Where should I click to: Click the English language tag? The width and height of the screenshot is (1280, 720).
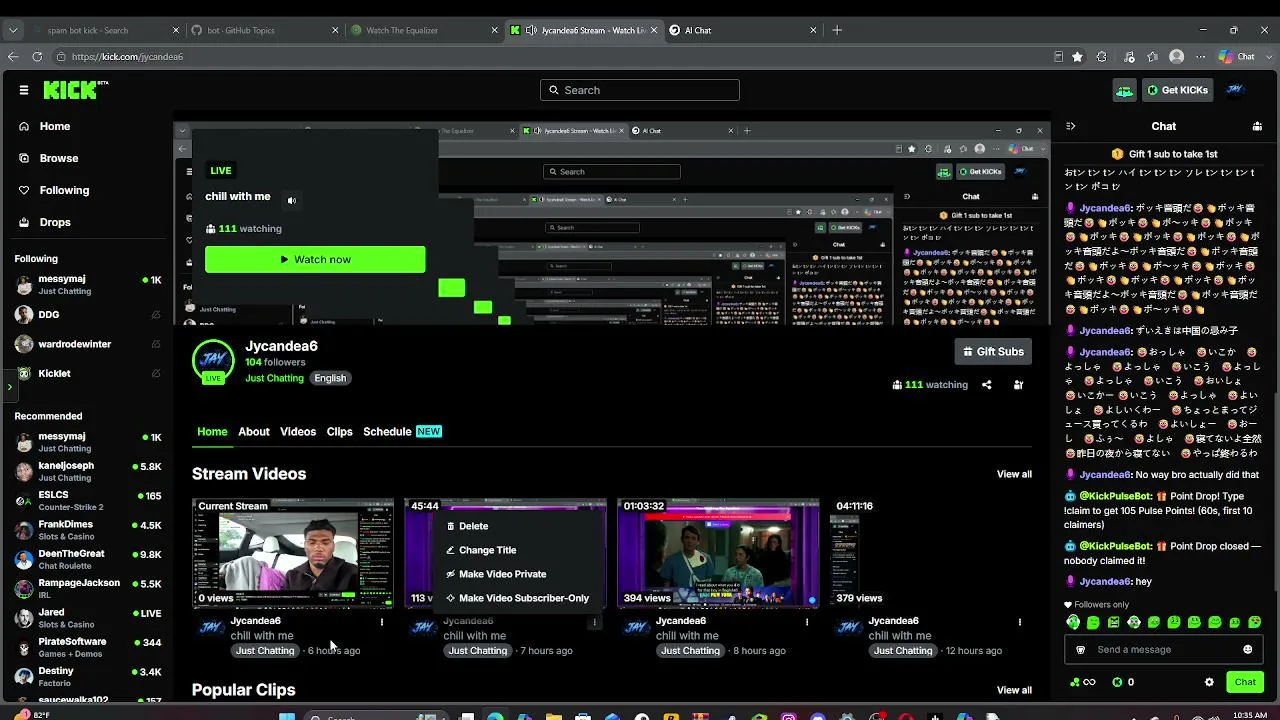[x=330, y=378]
